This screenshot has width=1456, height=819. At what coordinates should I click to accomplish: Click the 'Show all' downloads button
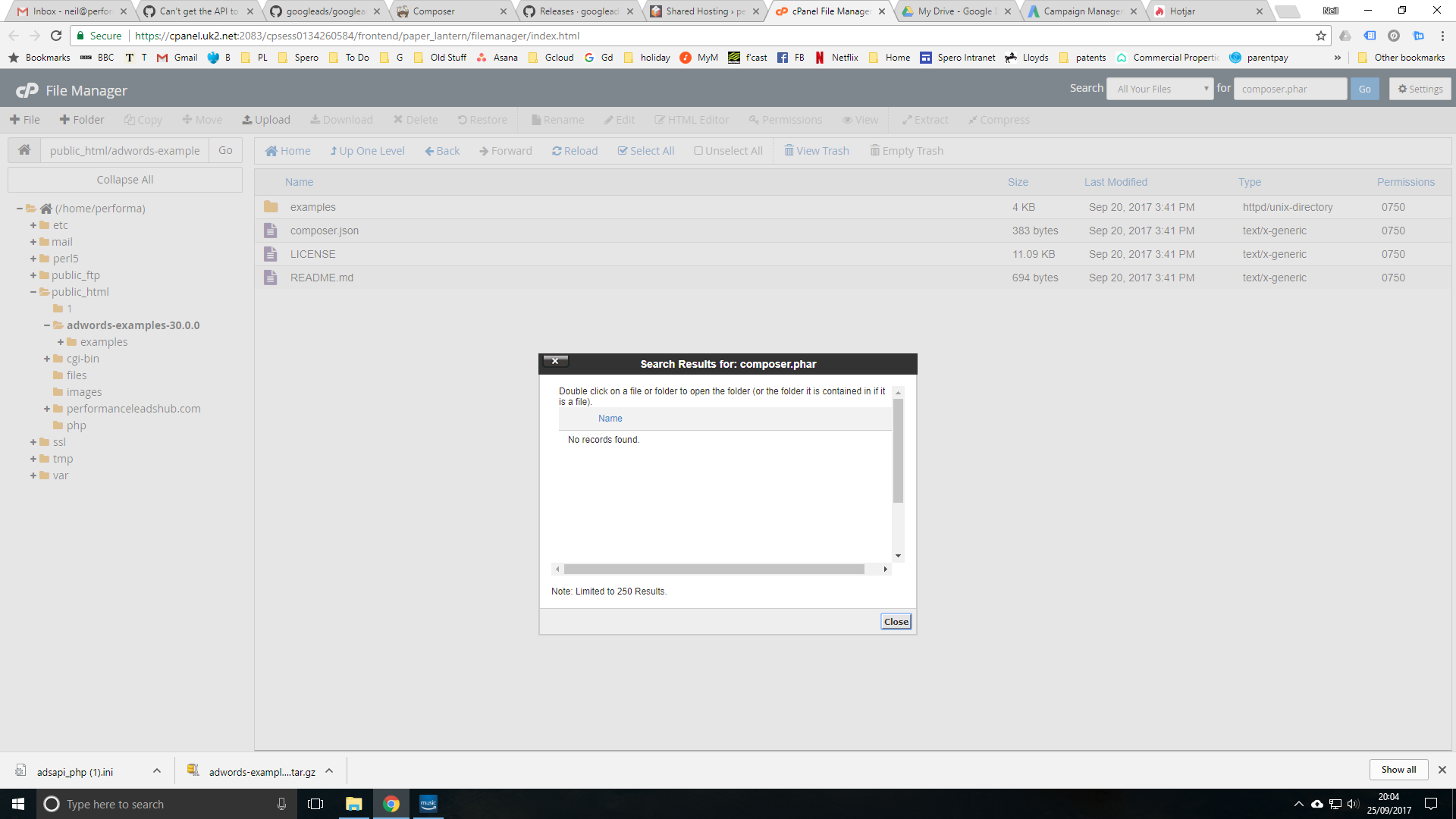(x=1398, y=769)
